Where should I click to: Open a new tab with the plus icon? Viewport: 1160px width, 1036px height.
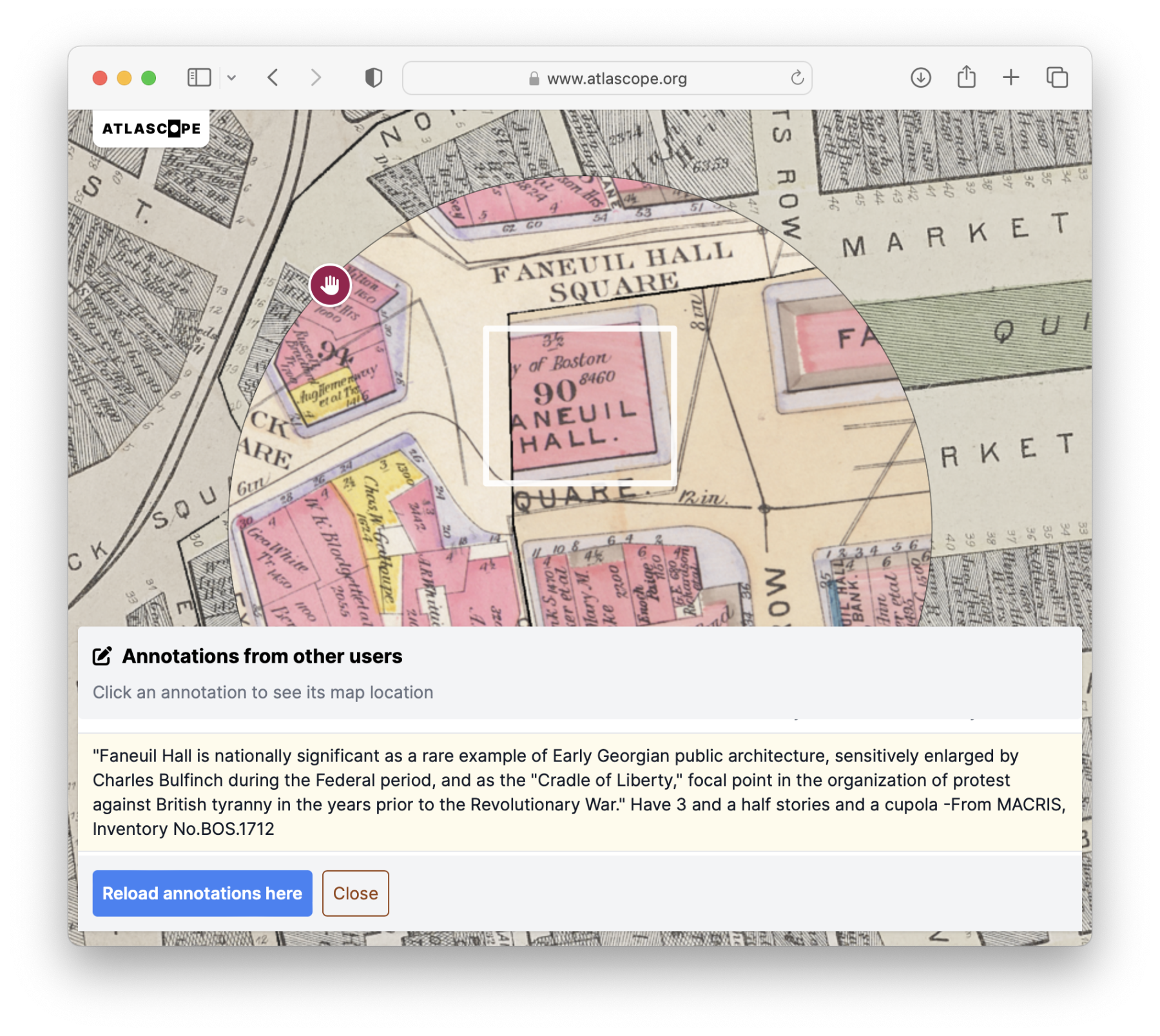pos(1010,78)
